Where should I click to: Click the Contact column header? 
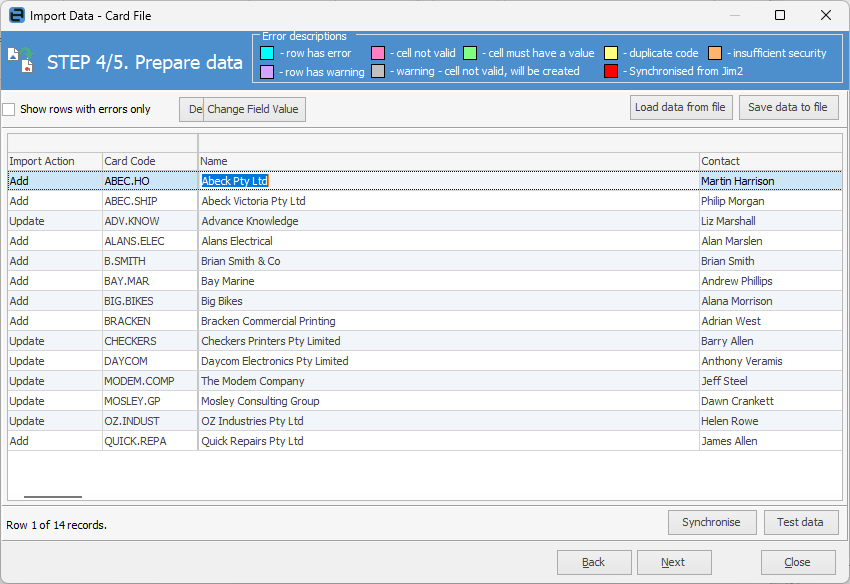(771, 161)
